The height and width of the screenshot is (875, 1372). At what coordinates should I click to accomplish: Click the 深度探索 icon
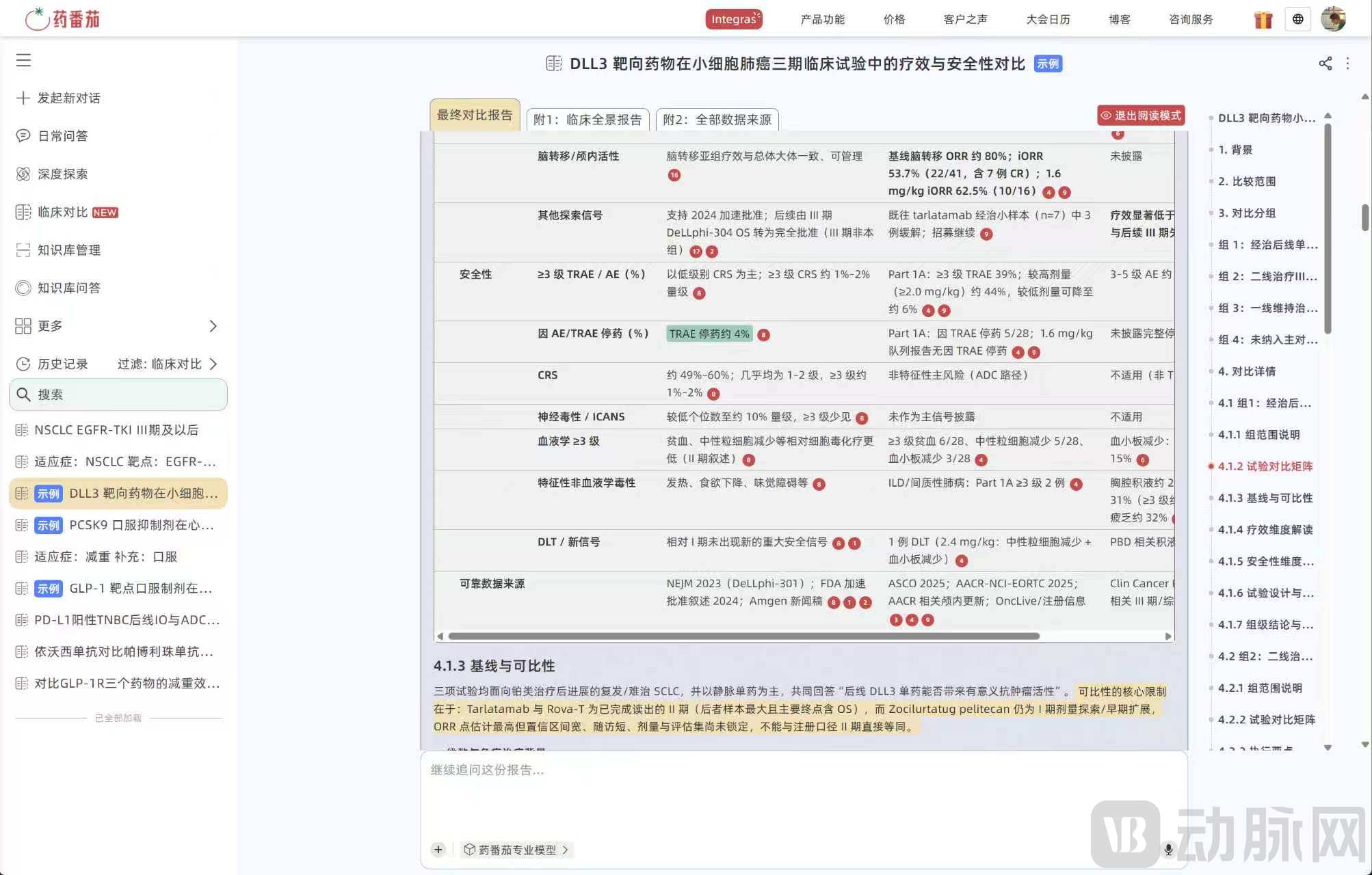coord(23,174)
